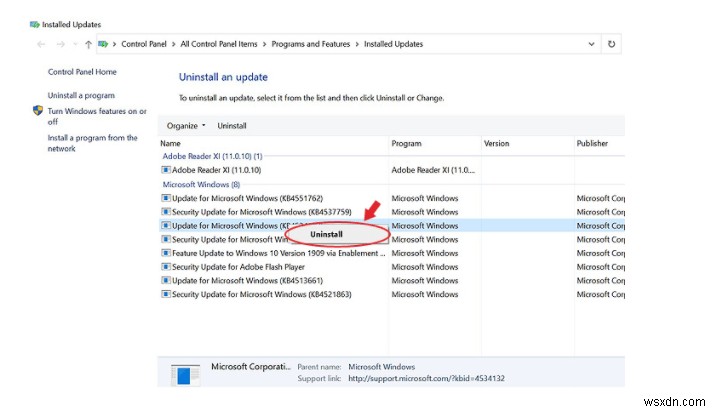Select Adobe Reader XI (11.0.10) update row
Viewport: 717px width, 412px height.
216,170
